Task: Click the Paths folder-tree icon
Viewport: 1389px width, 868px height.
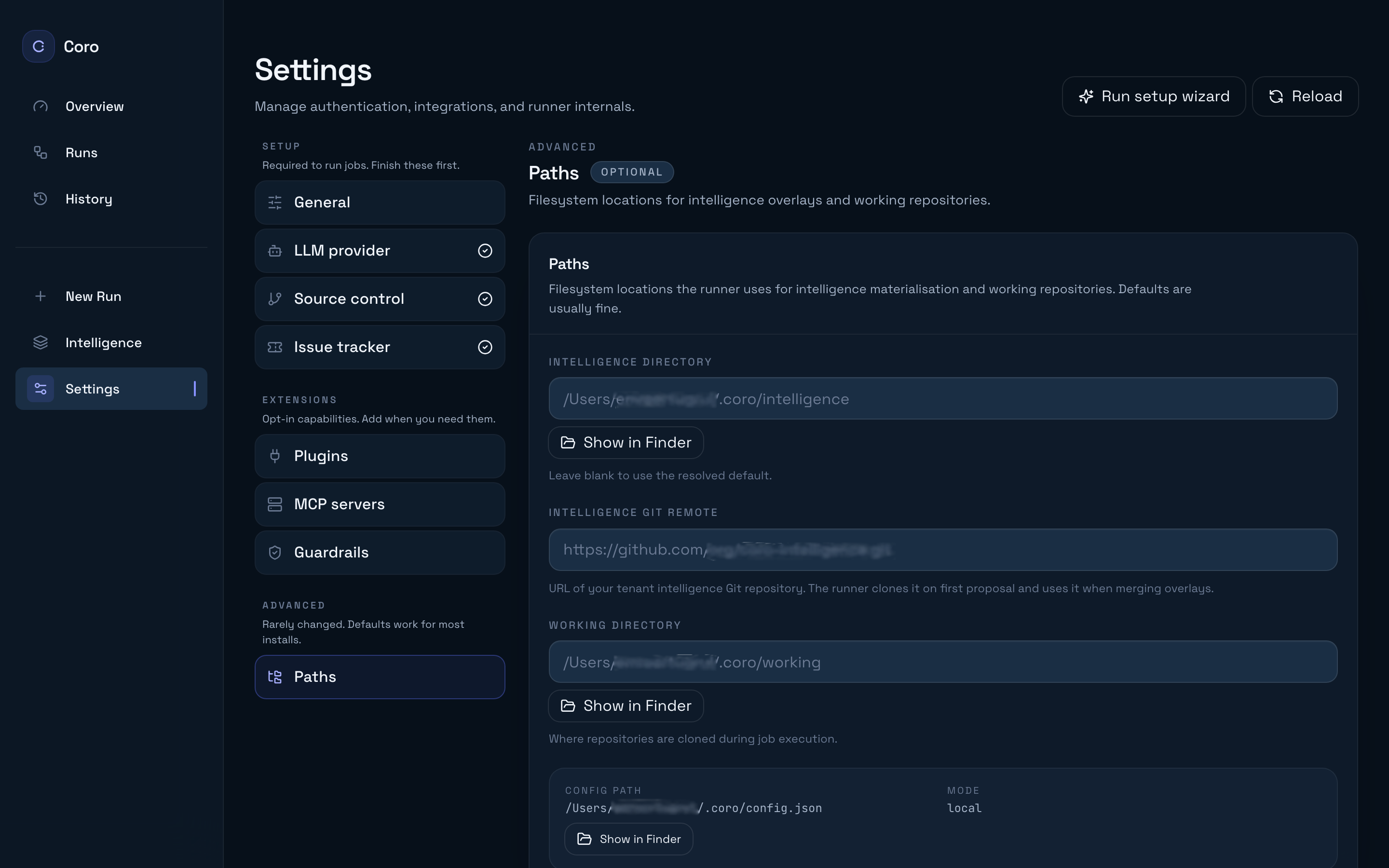Action: pos(275,677)
